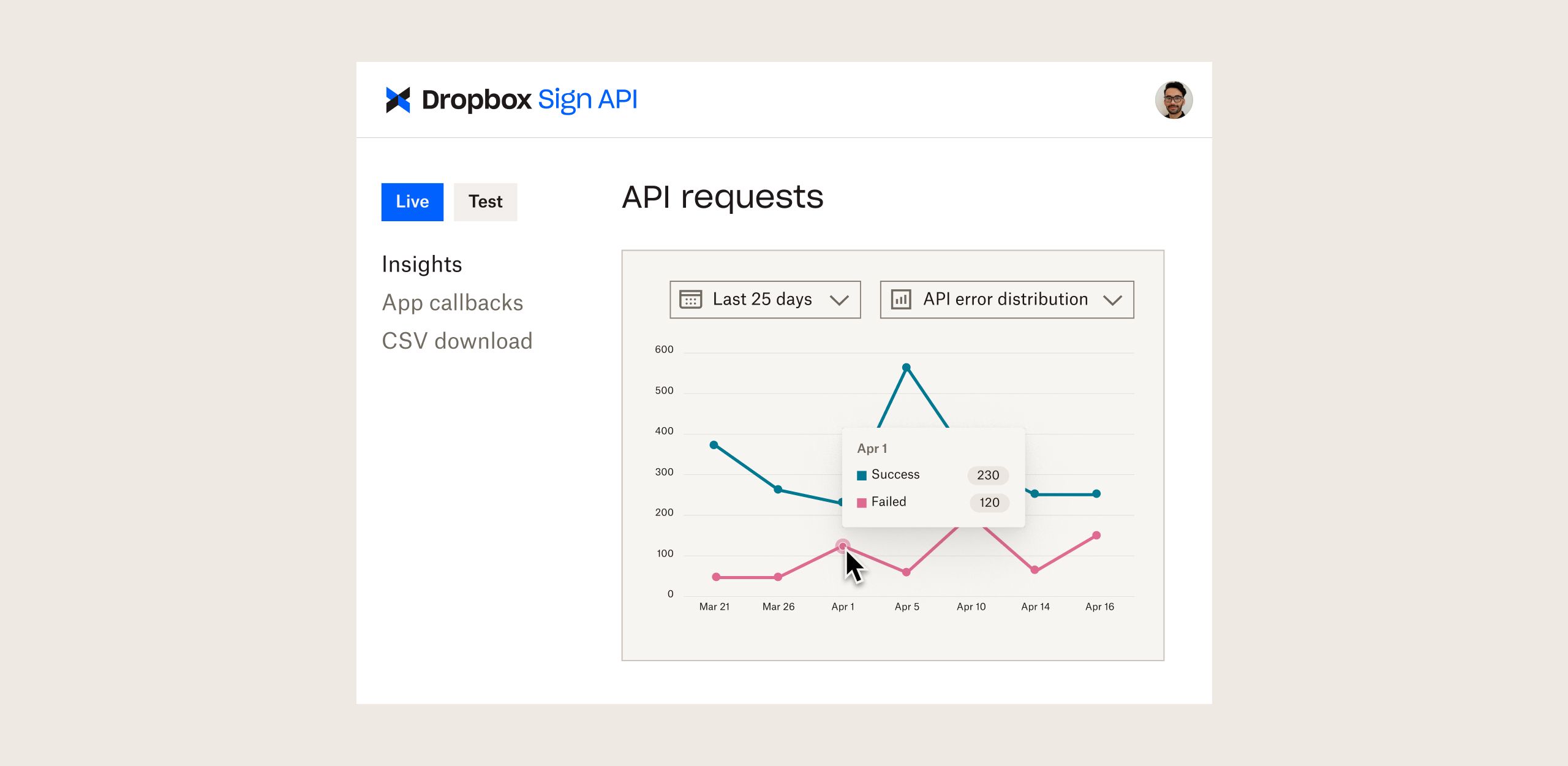This screenshot has height=766, width=1568.
Task: Switch to Test mode
Action: click(485, 202)
